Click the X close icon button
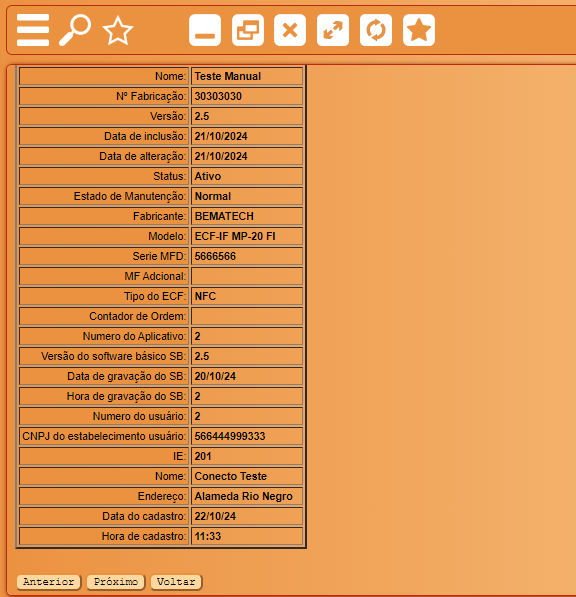Viewport: 576px width, 597px height. (x=290, y=30)
